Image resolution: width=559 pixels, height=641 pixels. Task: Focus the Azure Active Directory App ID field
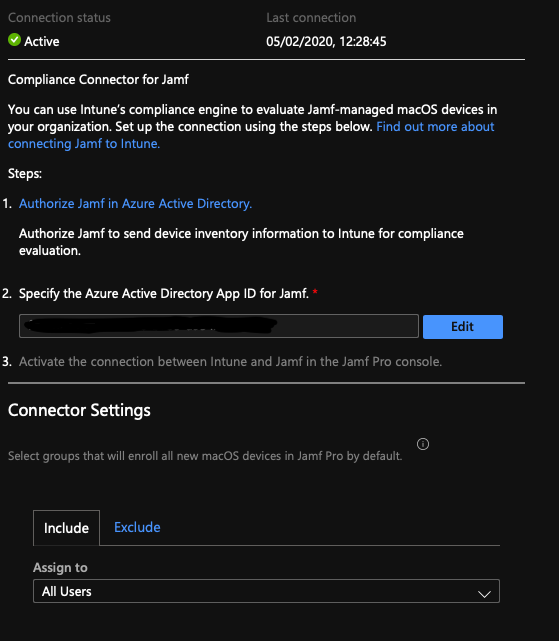tap(219, 326)
